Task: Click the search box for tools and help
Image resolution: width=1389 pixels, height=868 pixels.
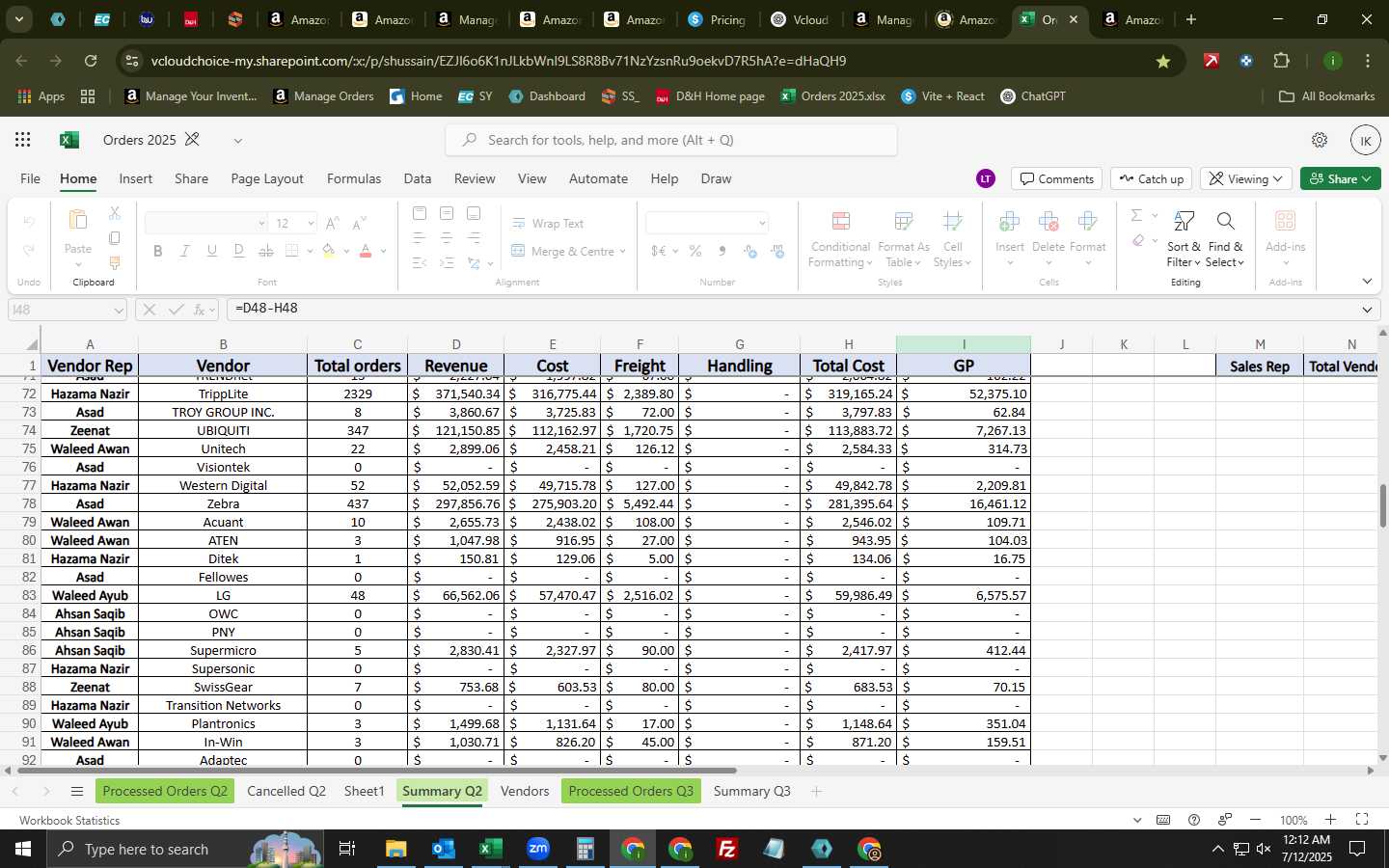Action: (671, 140)
